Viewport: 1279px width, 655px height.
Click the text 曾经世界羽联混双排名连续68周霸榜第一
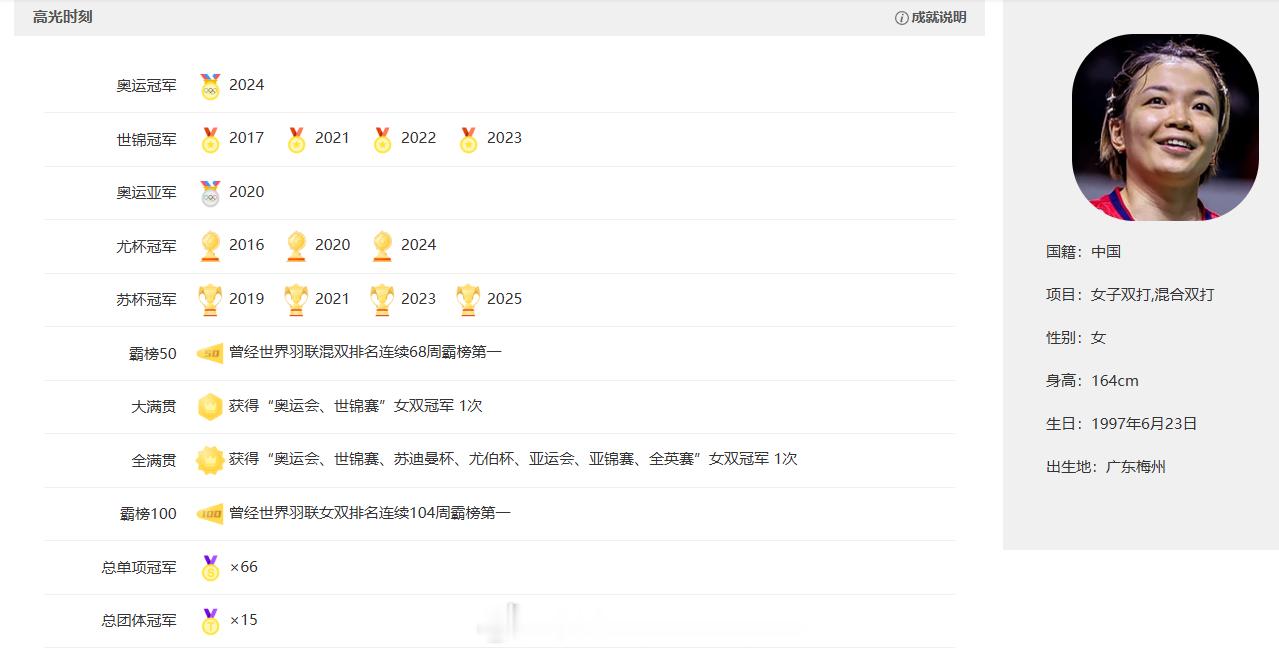pos(365,352)
